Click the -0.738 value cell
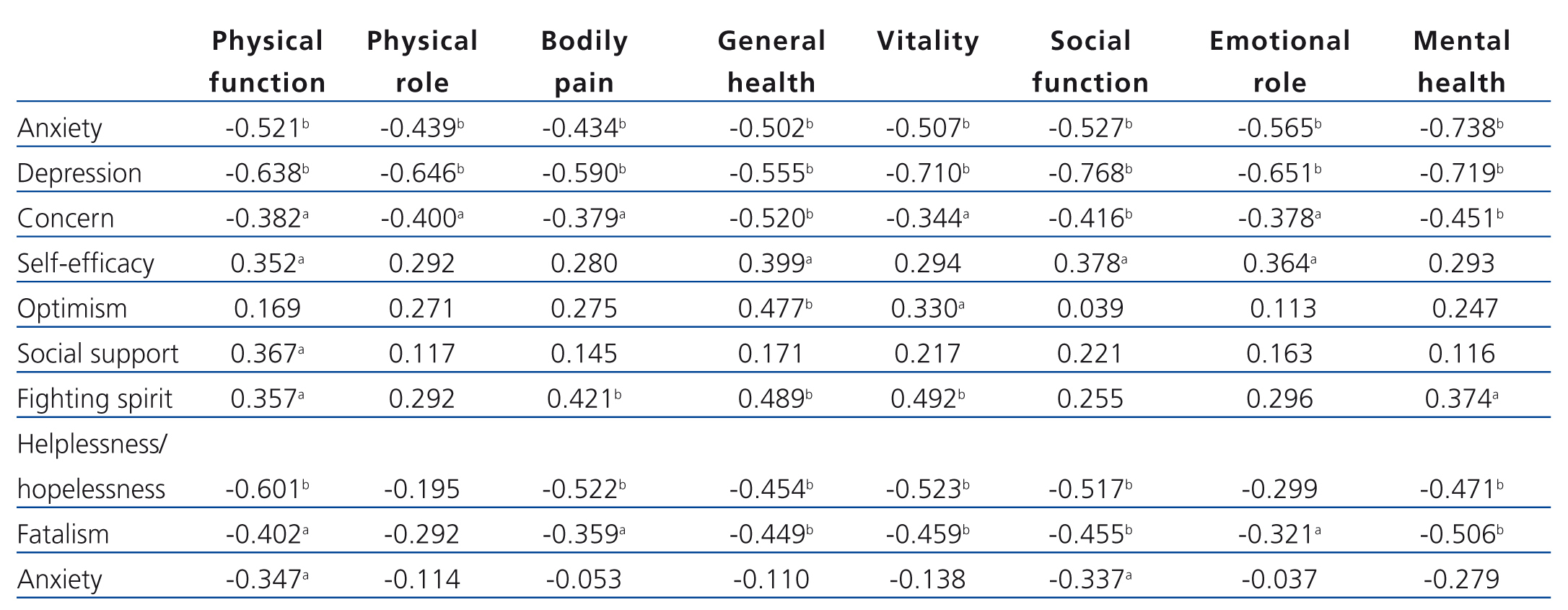 pos(1457,128)
